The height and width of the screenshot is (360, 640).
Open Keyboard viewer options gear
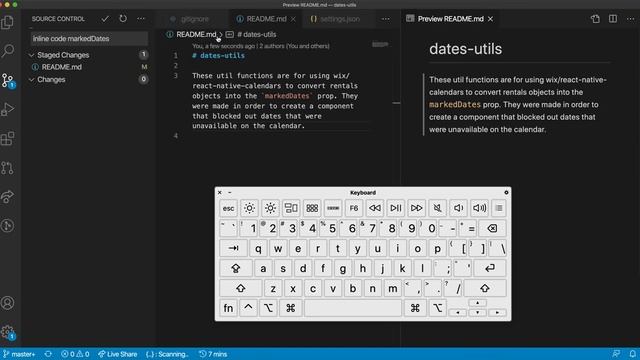(506, 192)
